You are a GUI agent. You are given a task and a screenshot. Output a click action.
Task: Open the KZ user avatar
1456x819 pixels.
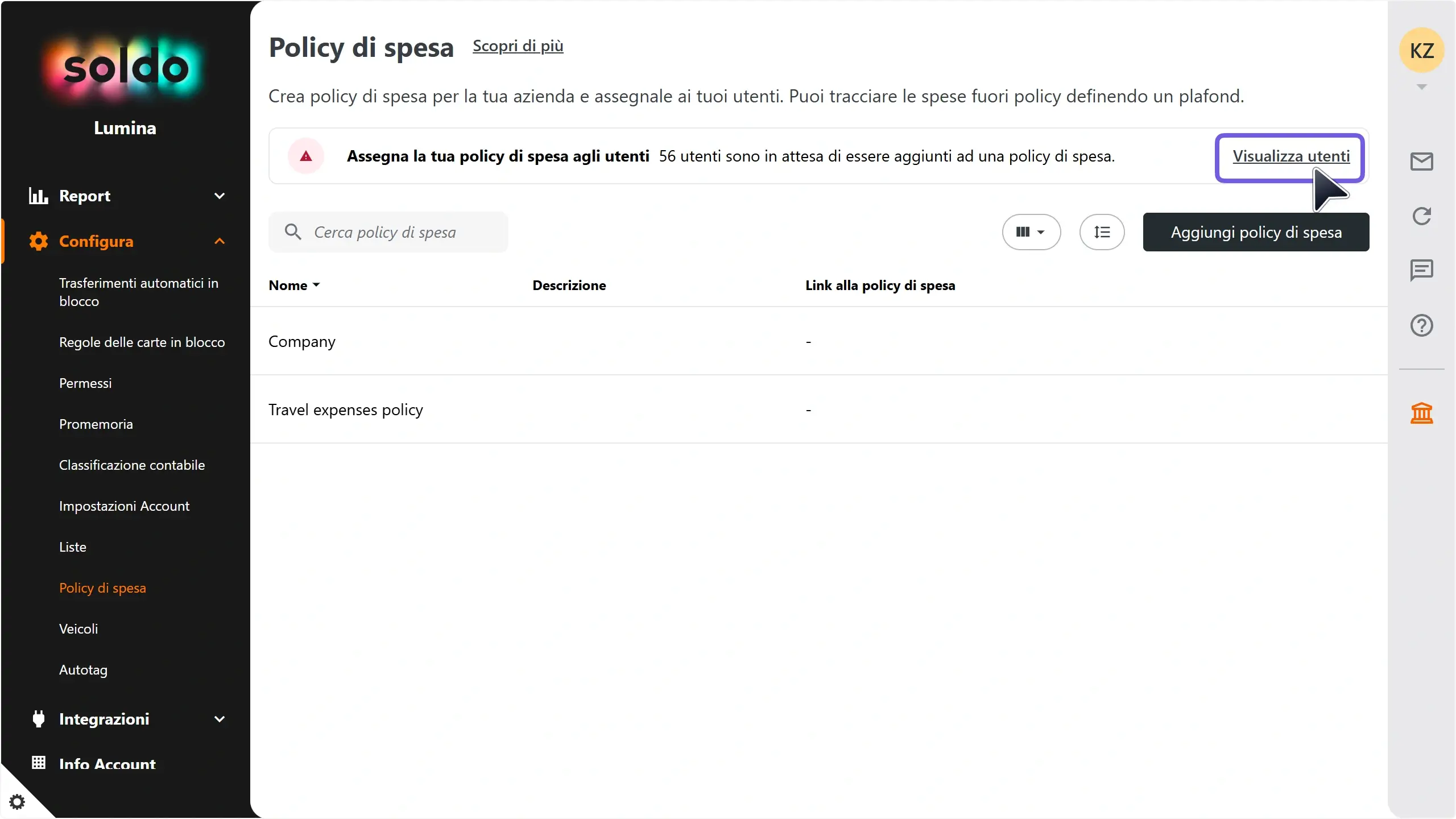pos(1421,51)
